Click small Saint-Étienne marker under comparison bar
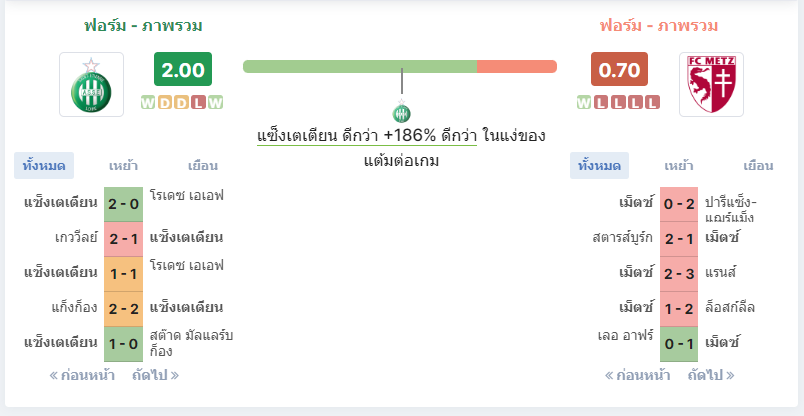804x416 pixels. click(401, 111)
